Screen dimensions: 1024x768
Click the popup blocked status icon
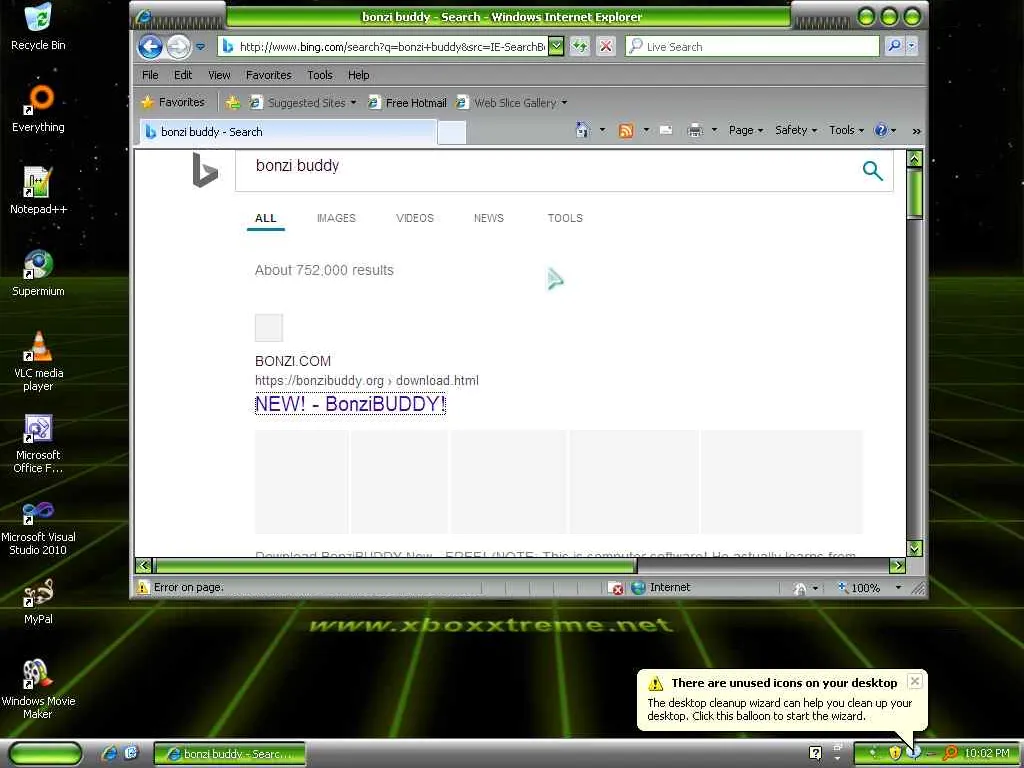615,588
